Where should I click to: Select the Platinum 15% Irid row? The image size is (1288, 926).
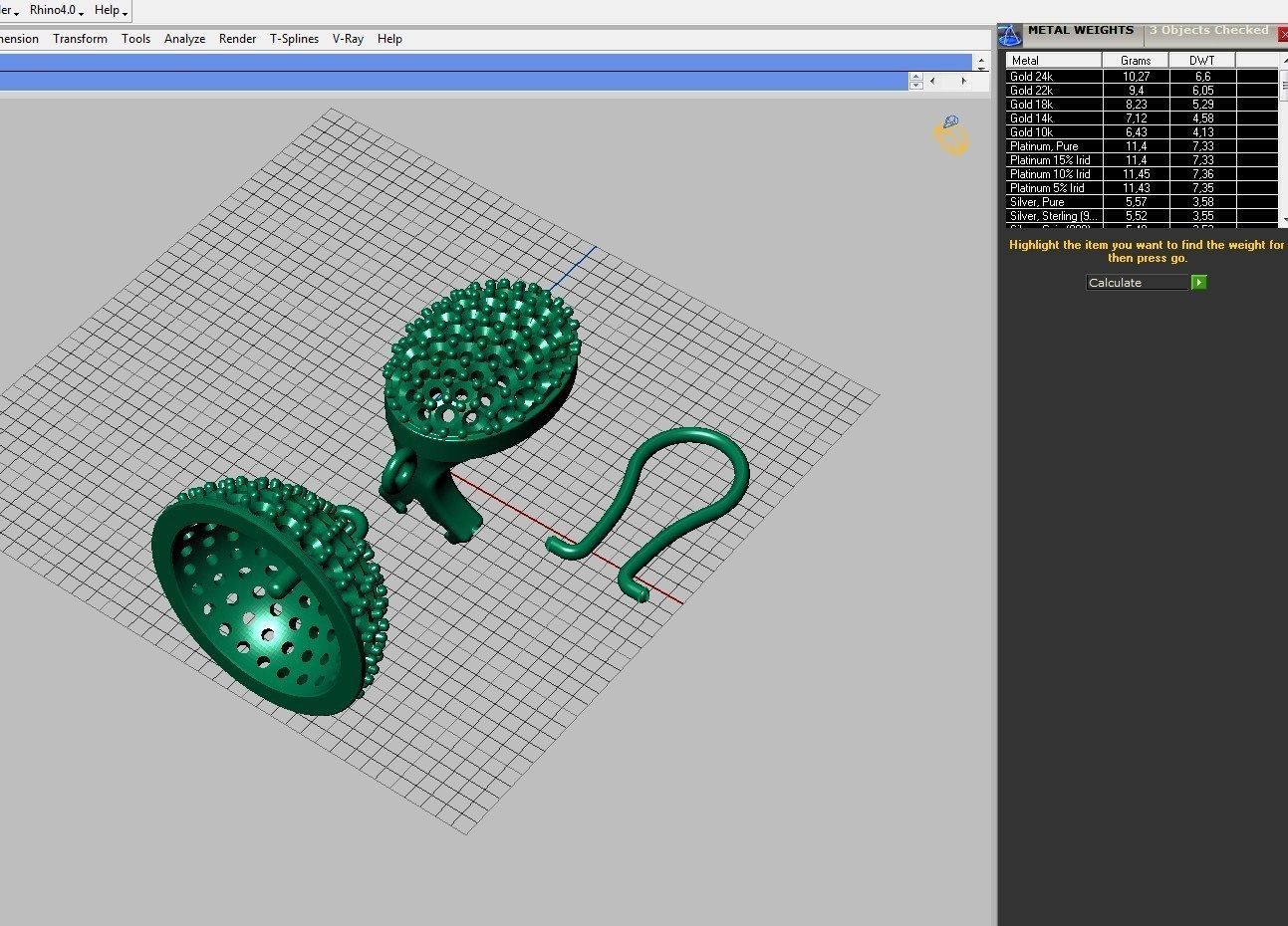point(1142,160)
